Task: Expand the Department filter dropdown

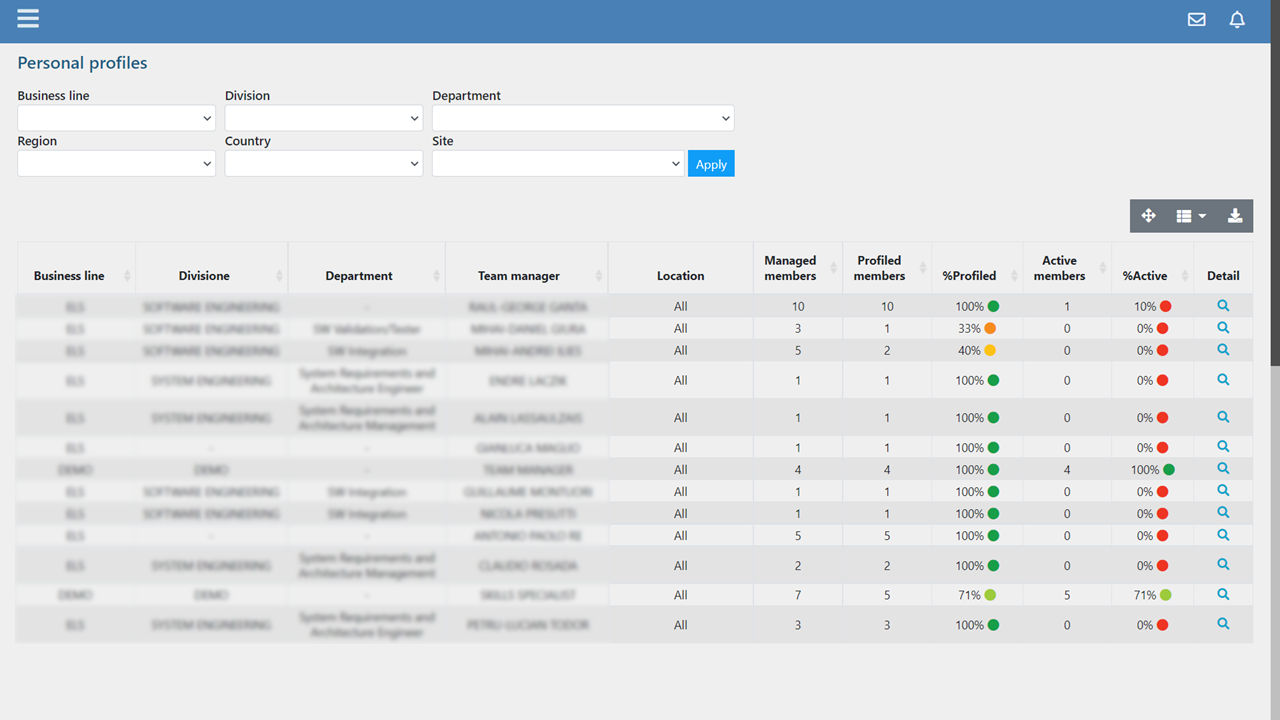Action: pyautogui.click(x=583, y=118)
